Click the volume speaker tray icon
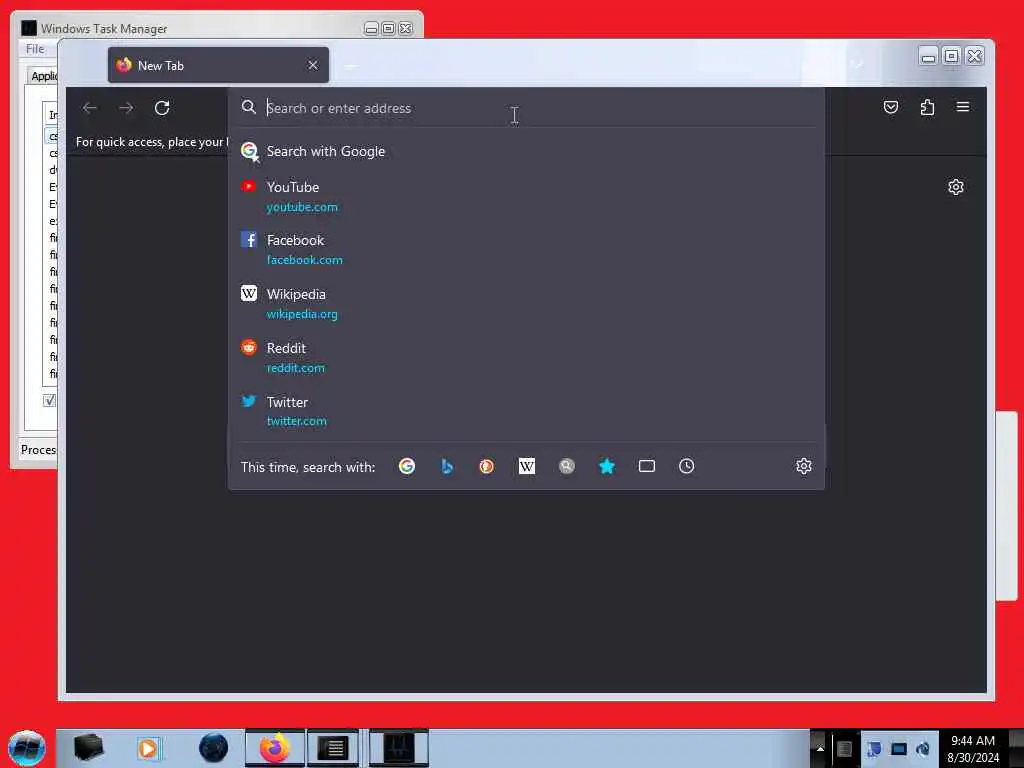 pos(923,749)
